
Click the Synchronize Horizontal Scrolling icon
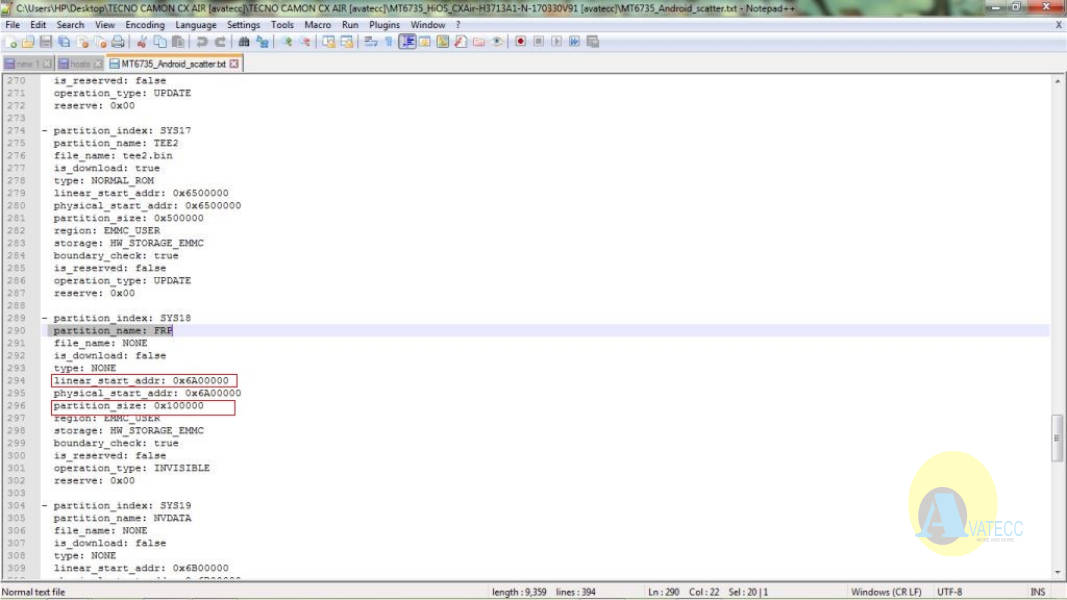pyautogui.click(x=347, y=42)
